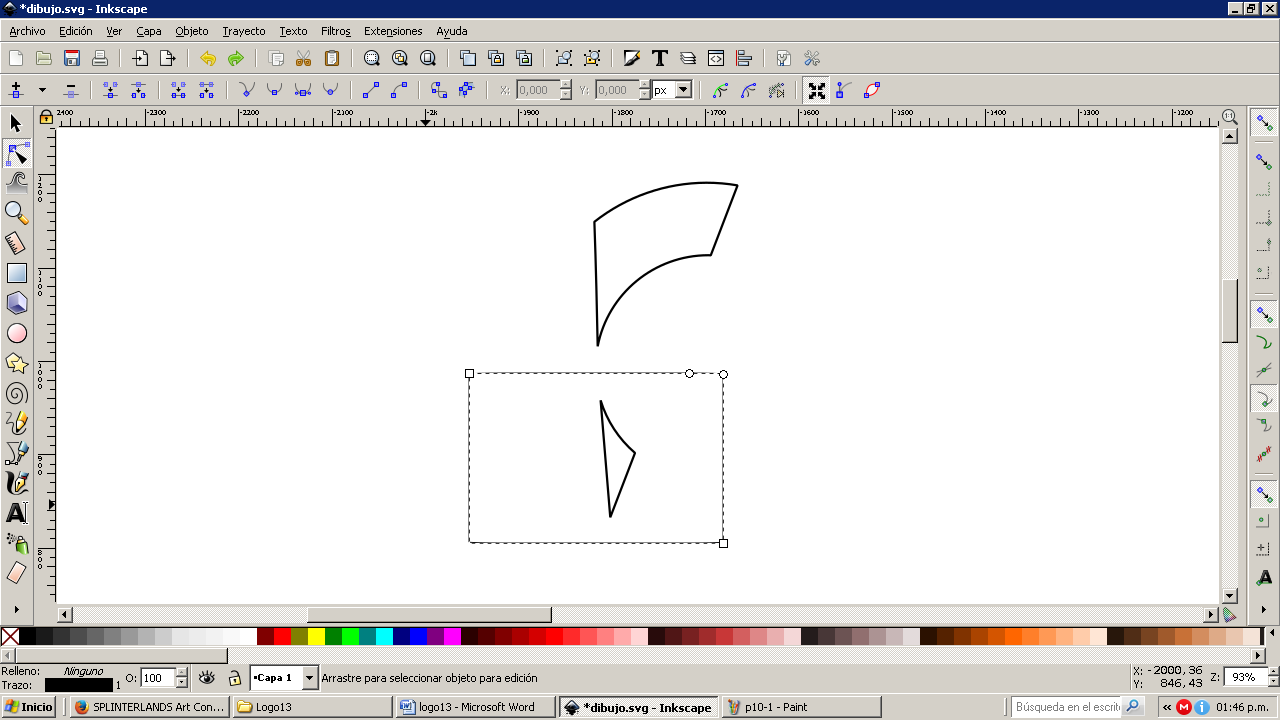Open Logo13 folder taskbar button

[x=312, y=707]
